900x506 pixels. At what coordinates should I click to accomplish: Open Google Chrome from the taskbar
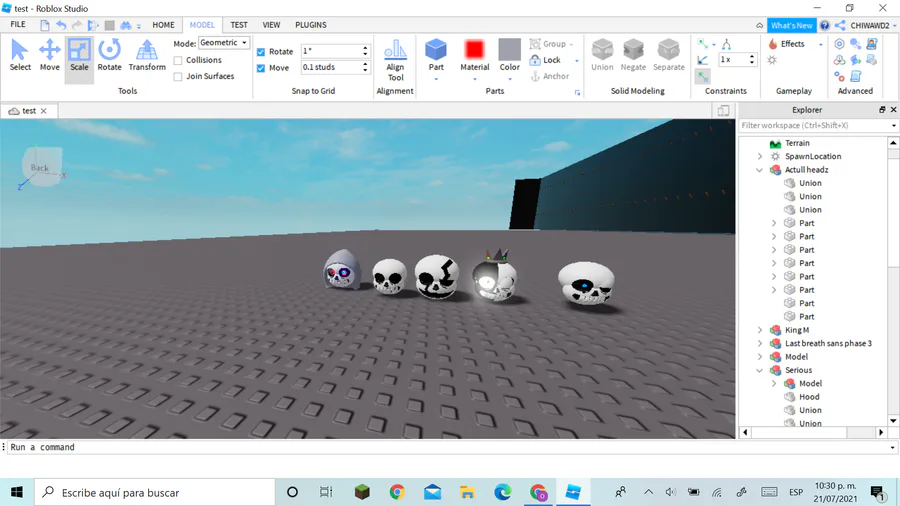(x=397, y=492)
